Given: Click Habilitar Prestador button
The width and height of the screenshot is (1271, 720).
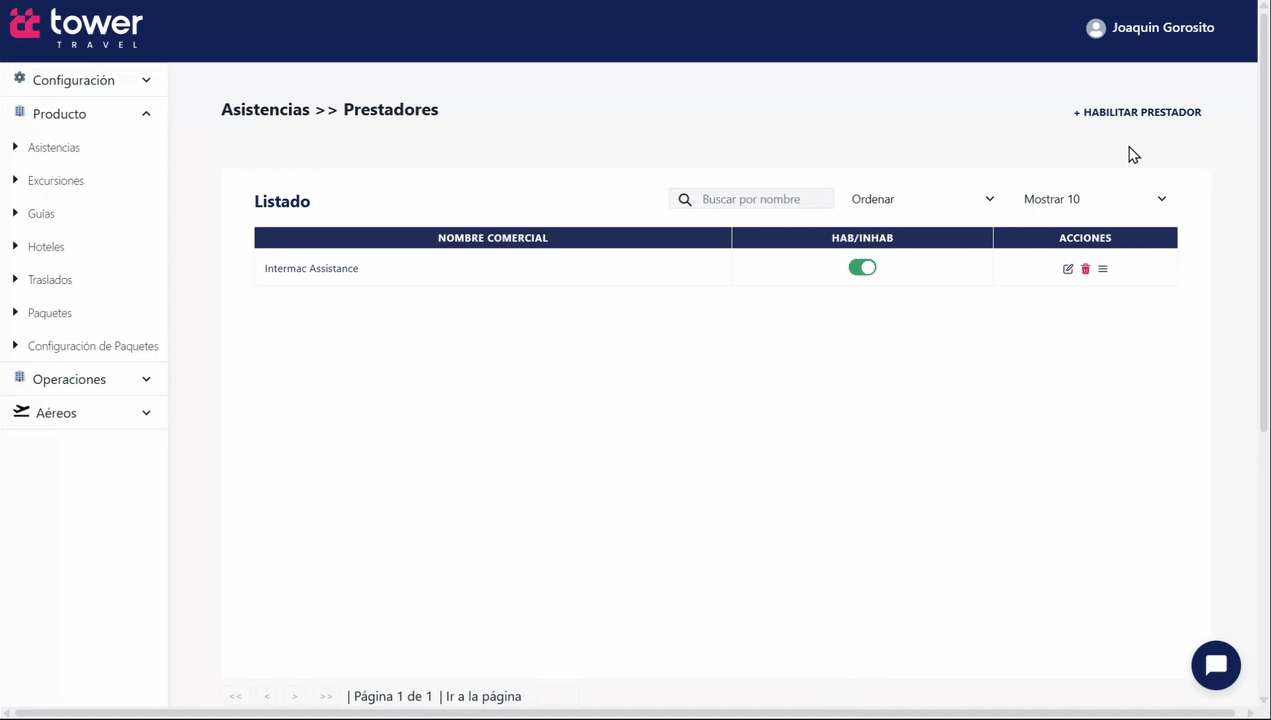Looking at the screenshot, I should [x=1137, y=113].
